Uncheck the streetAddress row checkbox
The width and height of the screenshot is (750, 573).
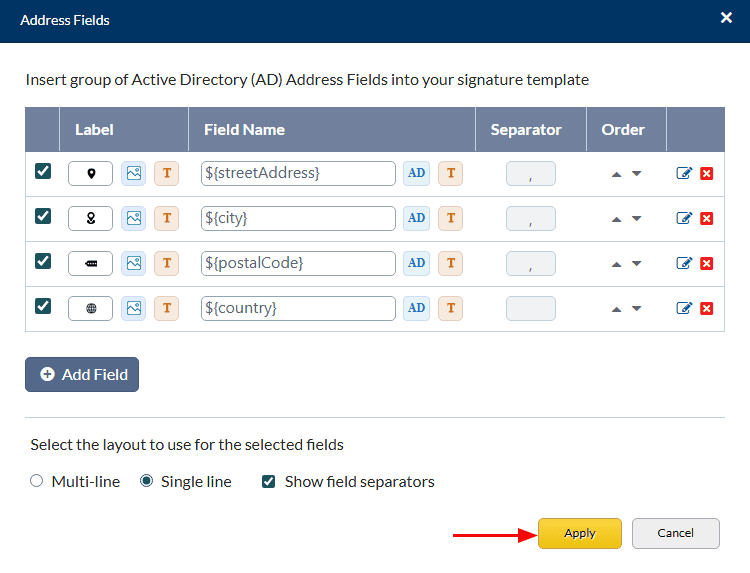click(43, 171)
